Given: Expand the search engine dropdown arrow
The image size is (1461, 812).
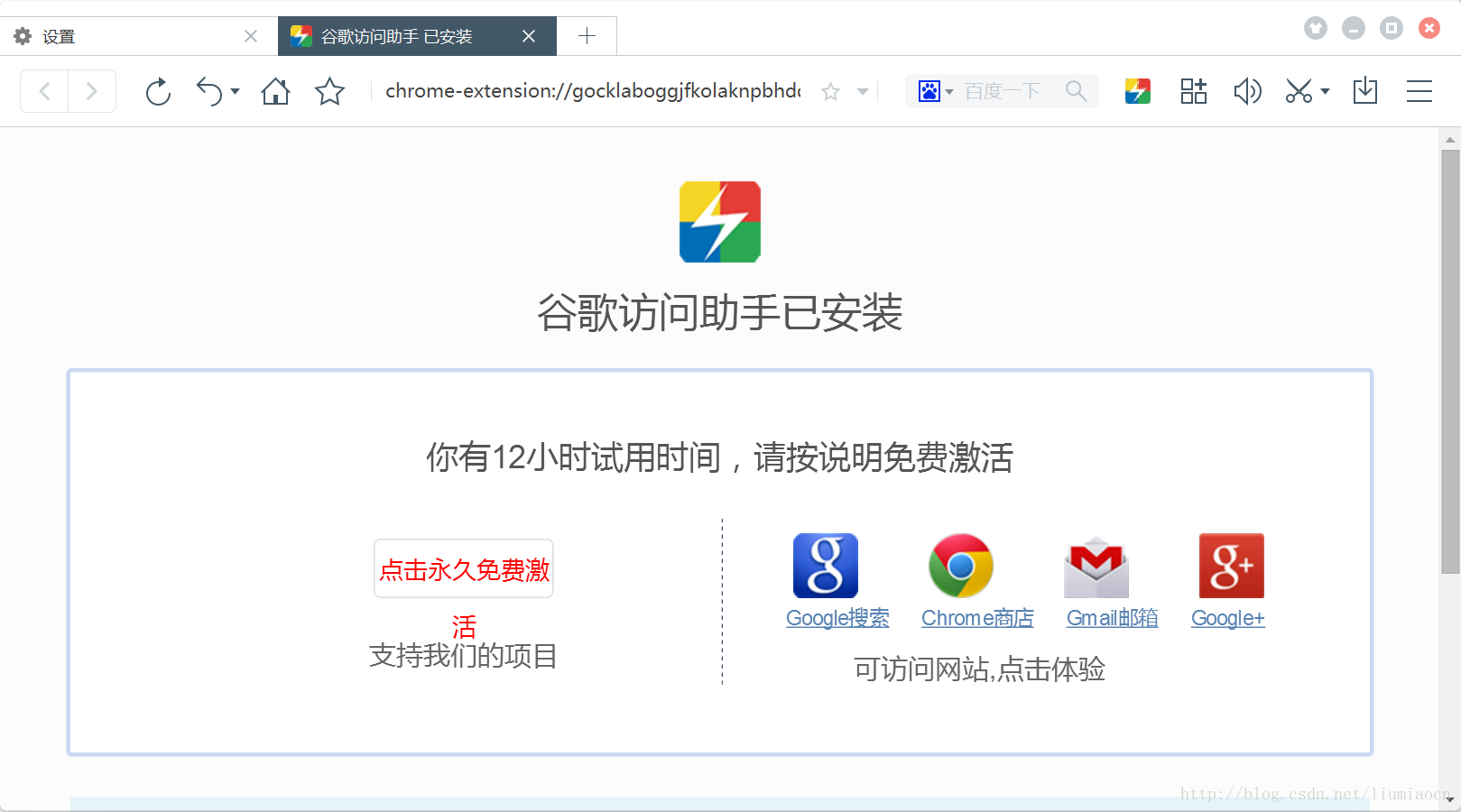Looking at the screenshot, I should 949,92.
